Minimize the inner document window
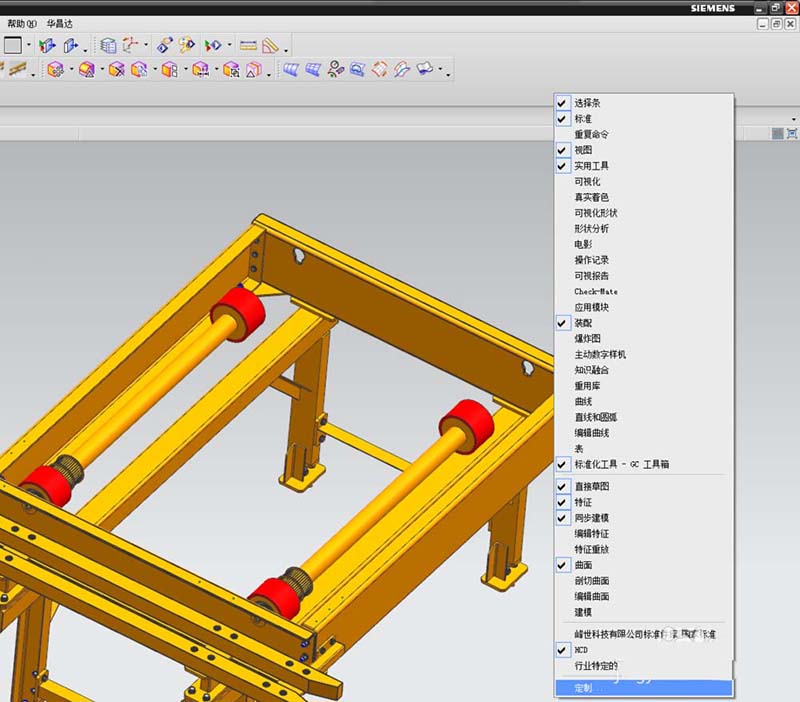800x702 pixels. (x=763, y=24)
